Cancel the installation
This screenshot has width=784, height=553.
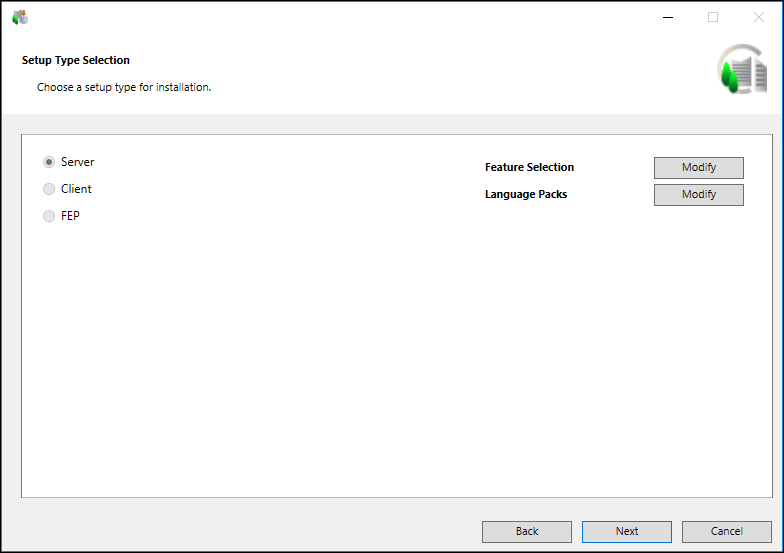(x=727, y=531)
